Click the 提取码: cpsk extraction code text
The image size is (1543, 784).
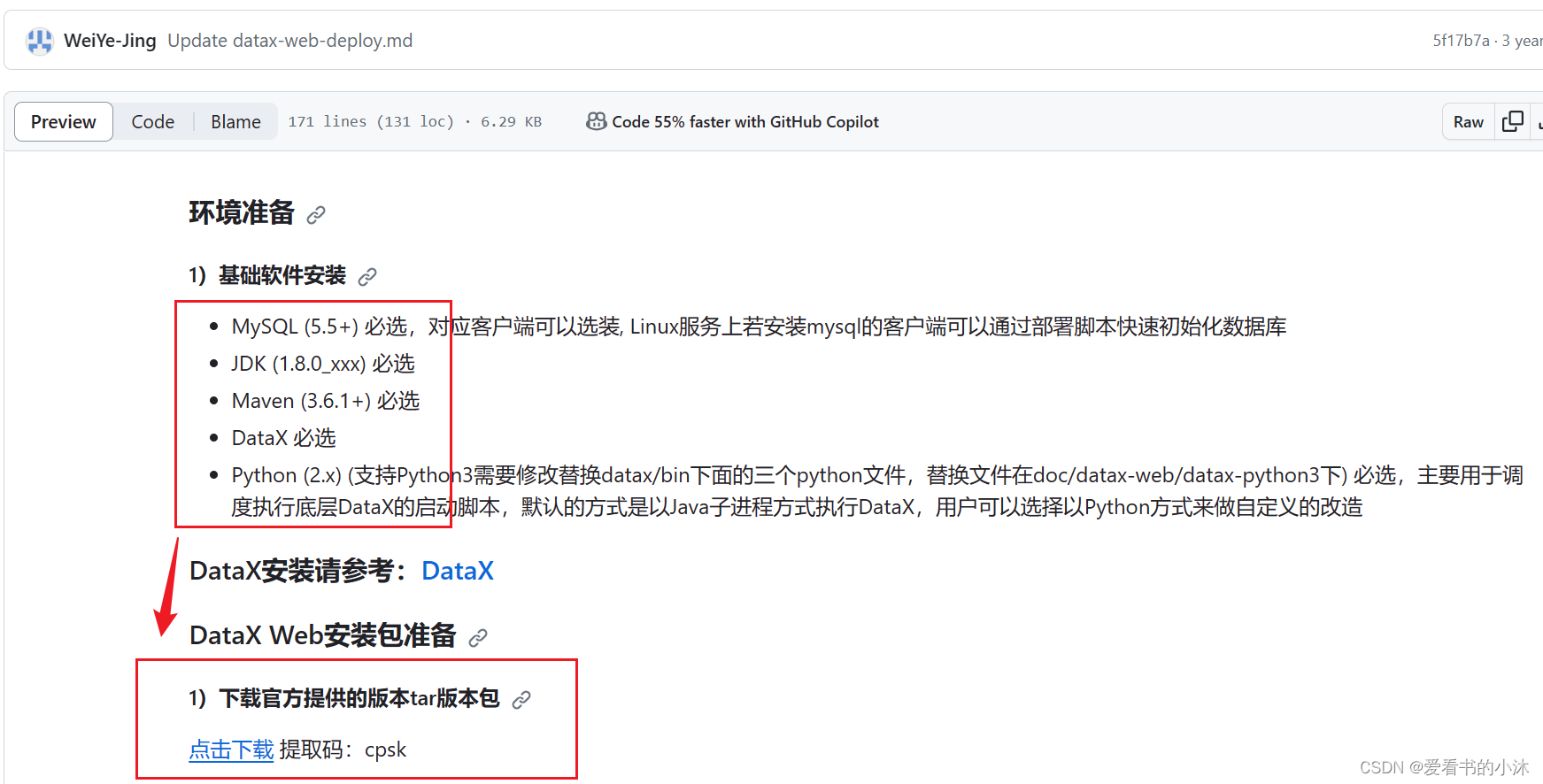343,749
